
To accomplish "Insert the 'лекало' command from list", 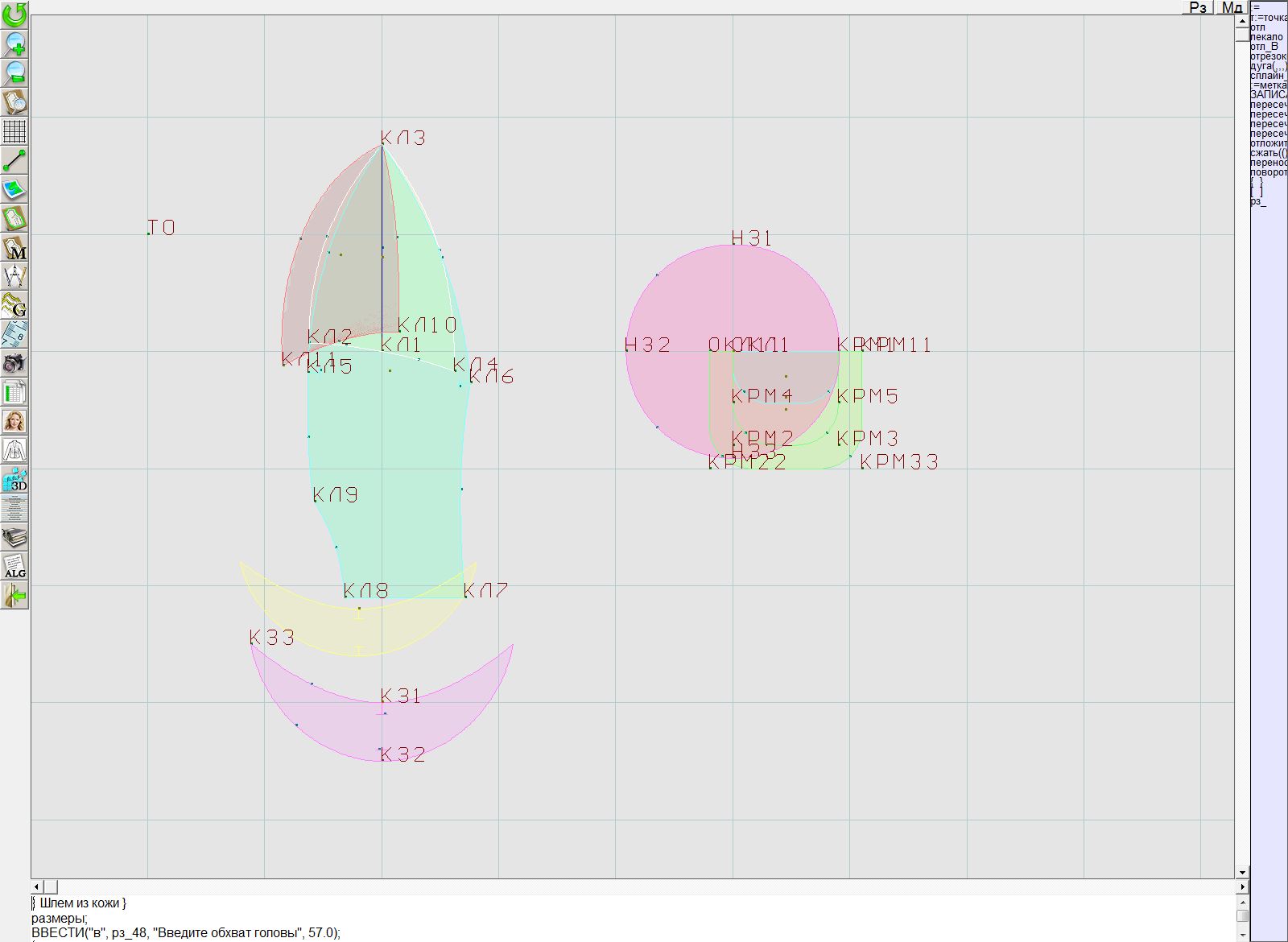I will [1267, 37].
